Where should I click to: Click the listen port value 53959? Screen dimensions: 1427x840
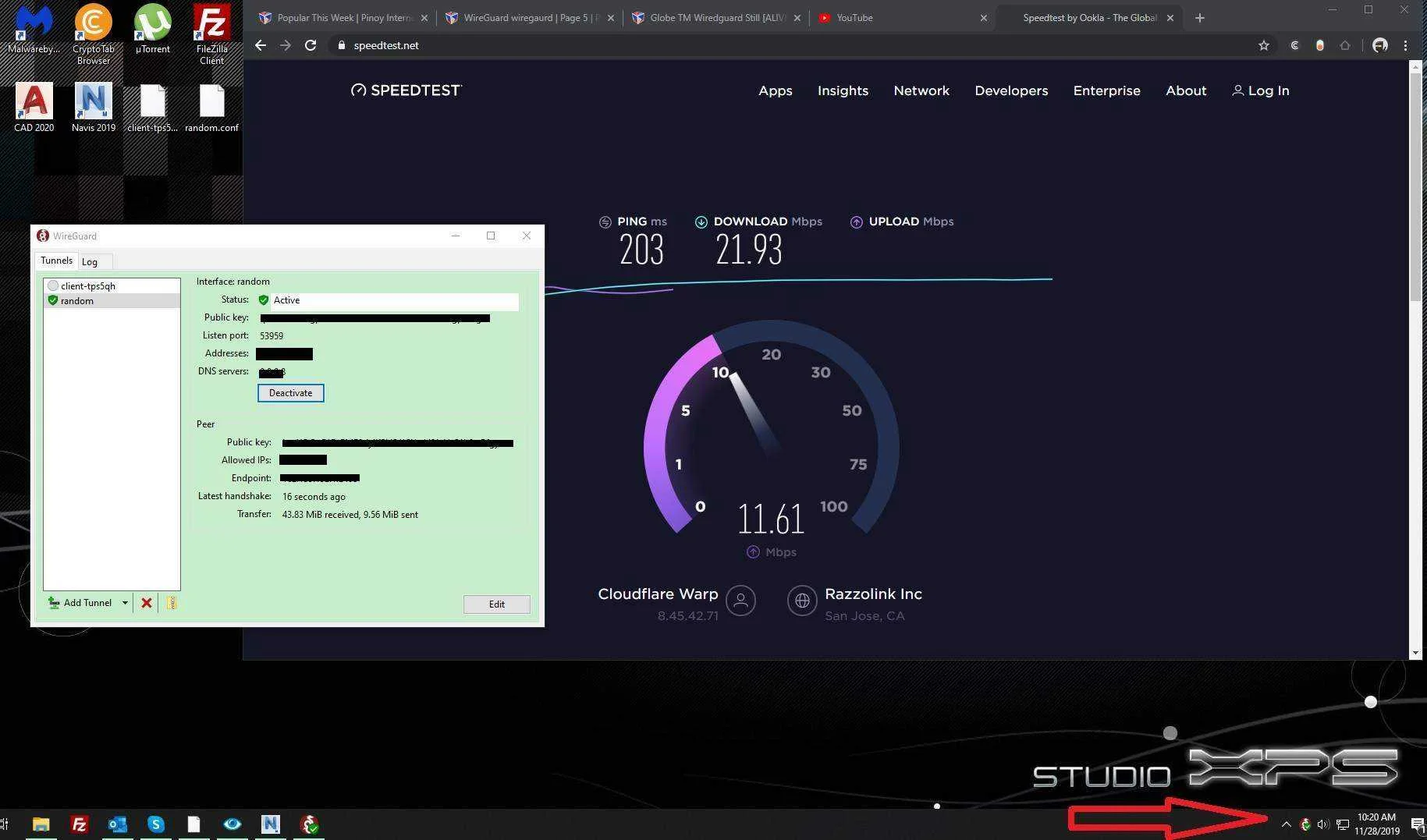click(272, 335)
